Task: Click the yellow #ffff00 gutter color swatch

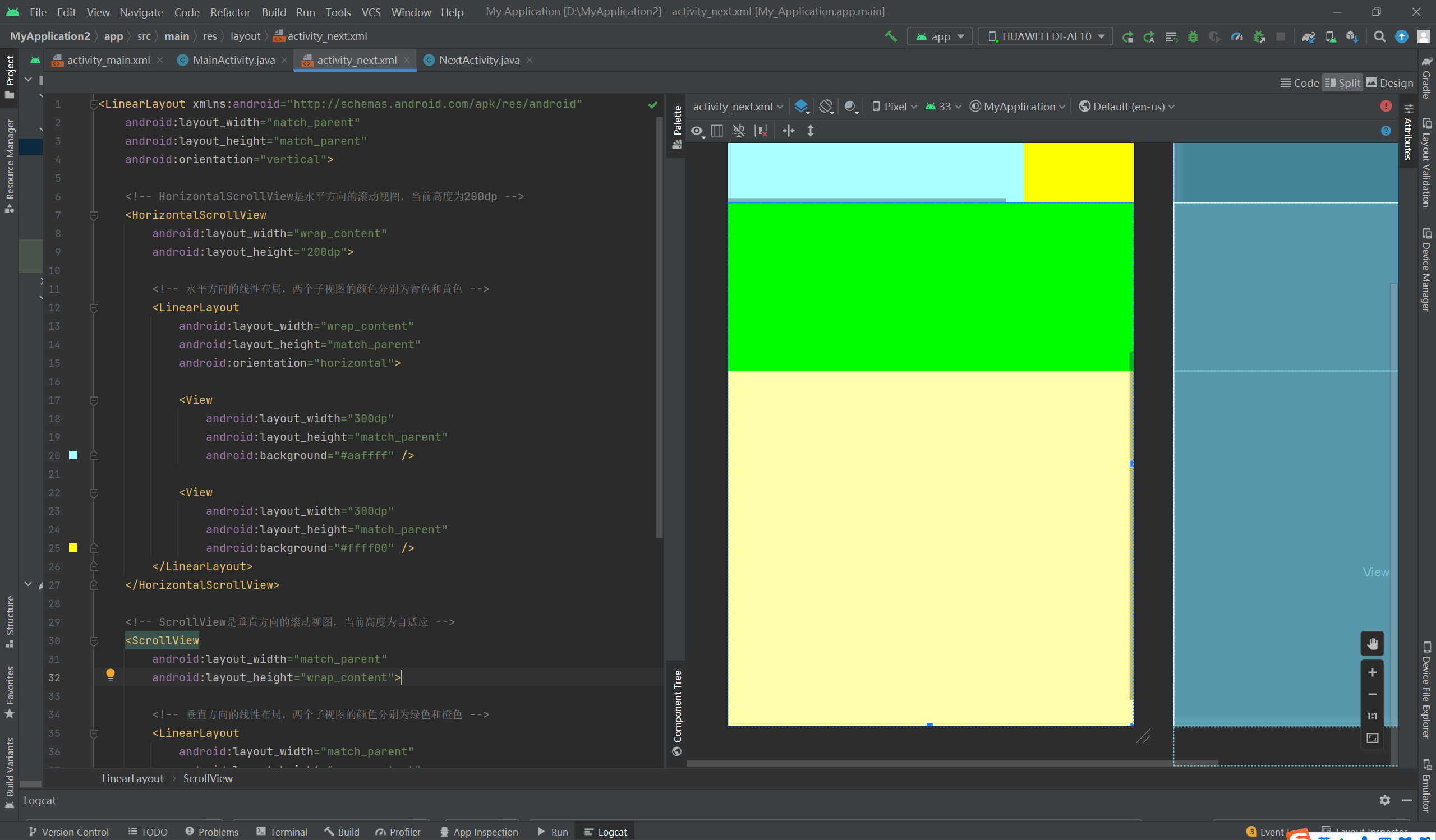Action: point(73,548)
